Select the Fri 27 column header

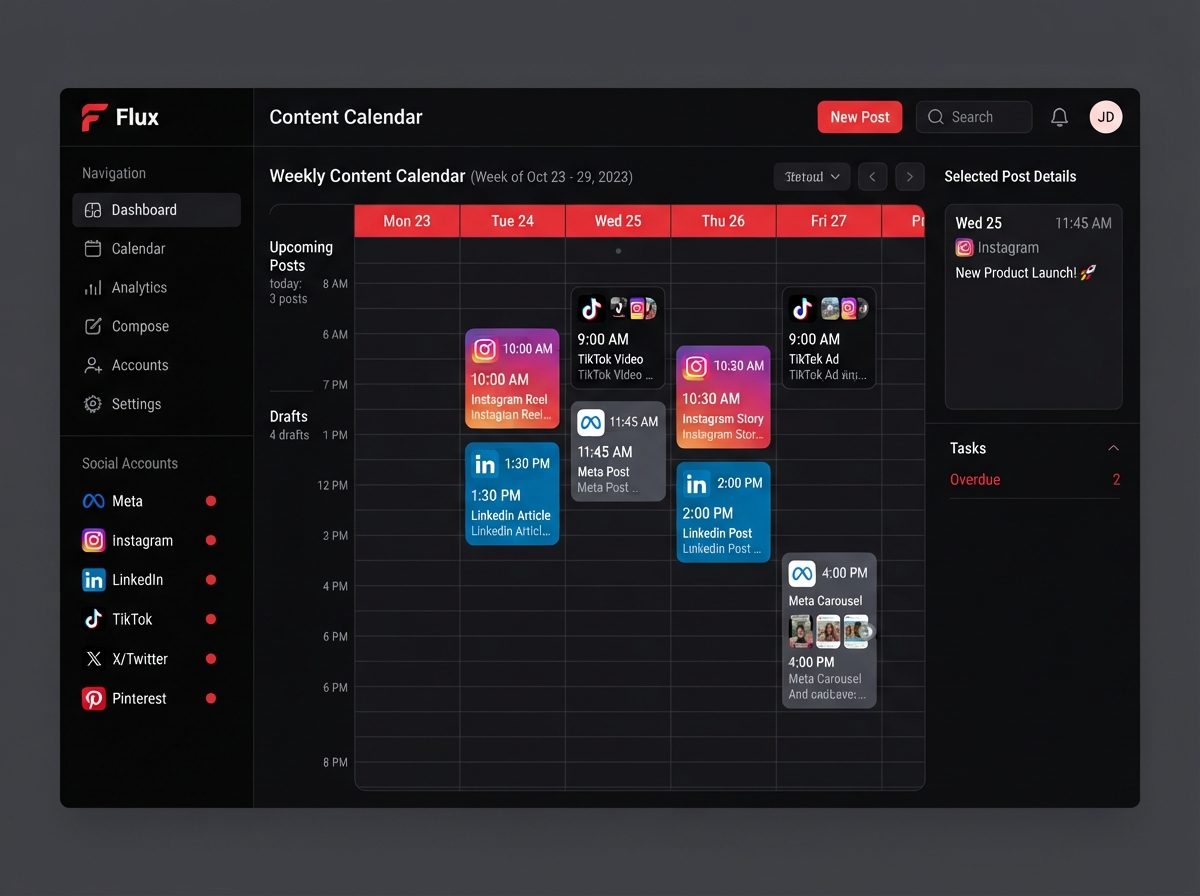click(x=829, y=221)
